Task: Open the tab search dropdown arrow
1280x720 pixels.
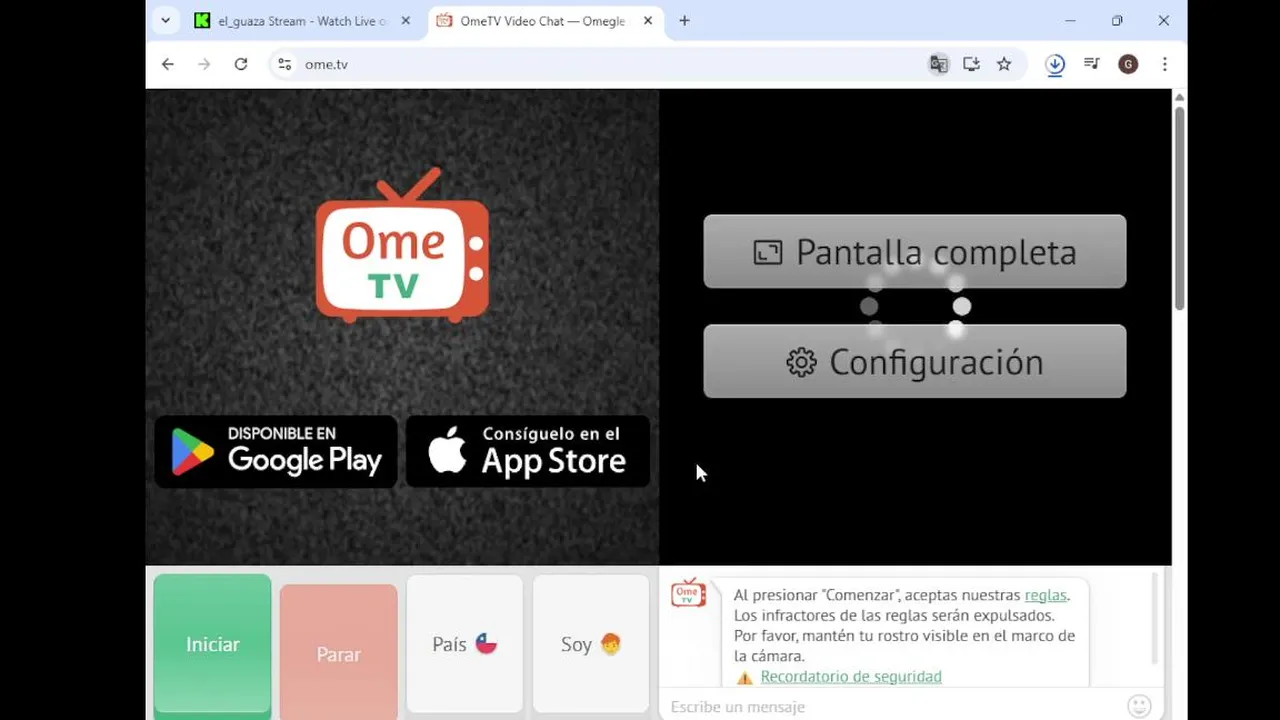Action: 165,20
